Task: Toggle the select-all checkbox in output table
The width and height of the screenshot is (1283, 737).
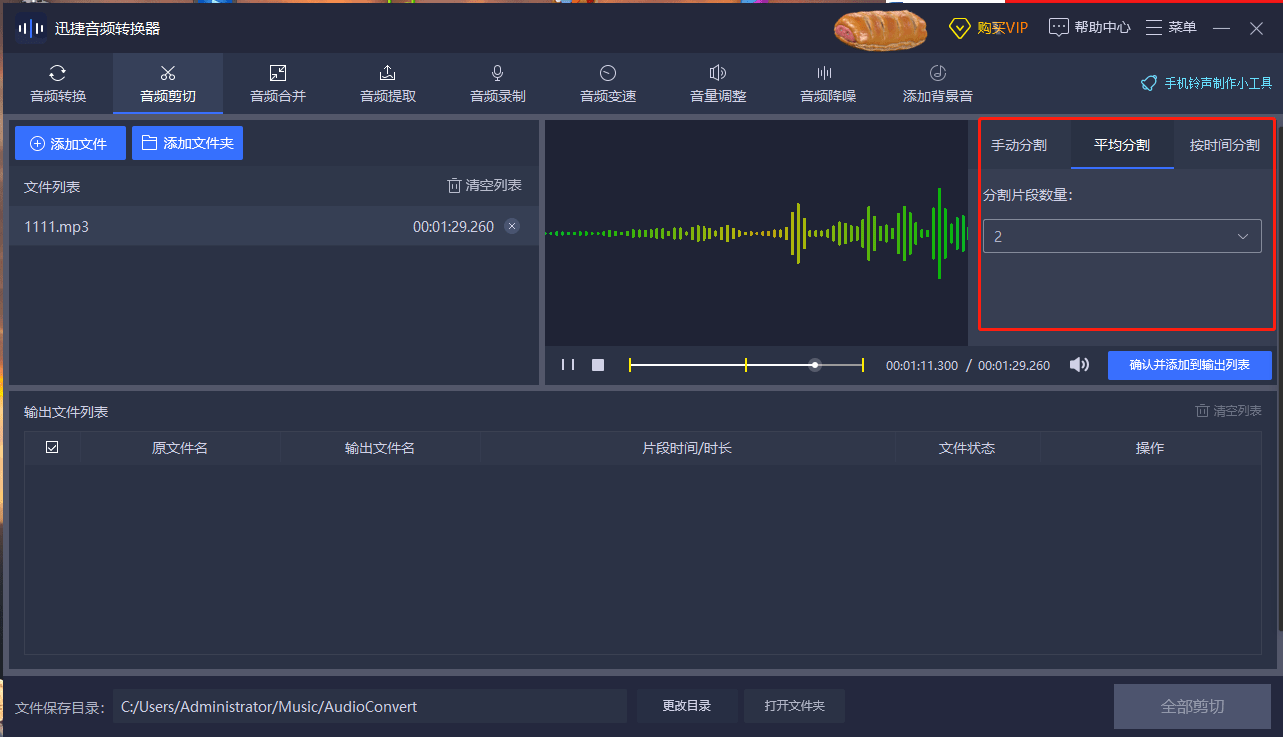Action: 52,447
